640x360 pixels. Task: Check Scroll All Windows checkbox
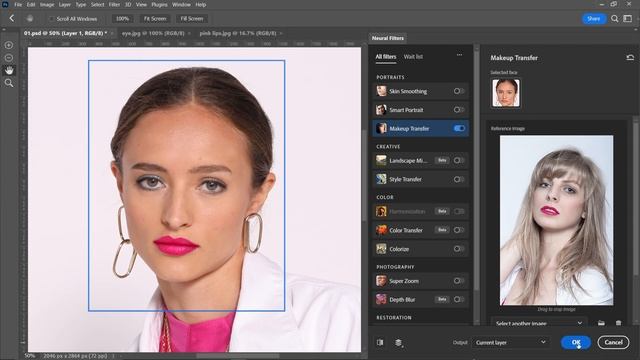tap(51, 19)
